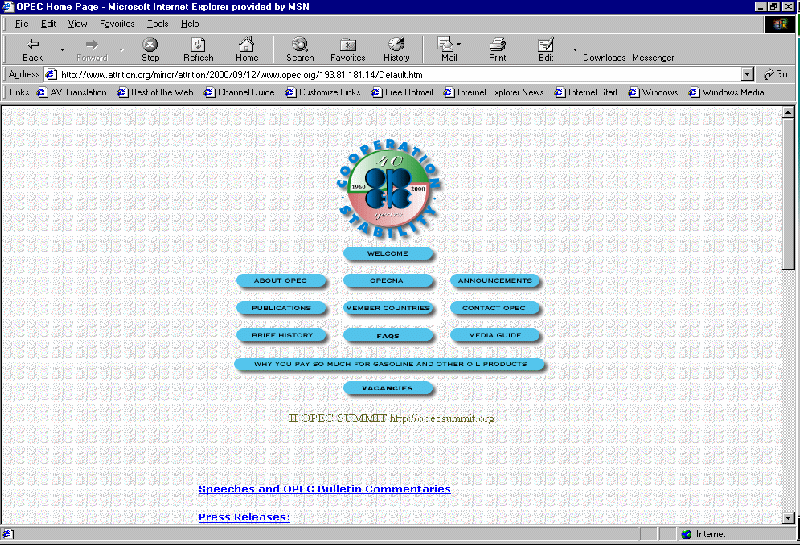Open Channel Guide link in Links bar
This screenshot has height=545, width=800.
(239, 92)
